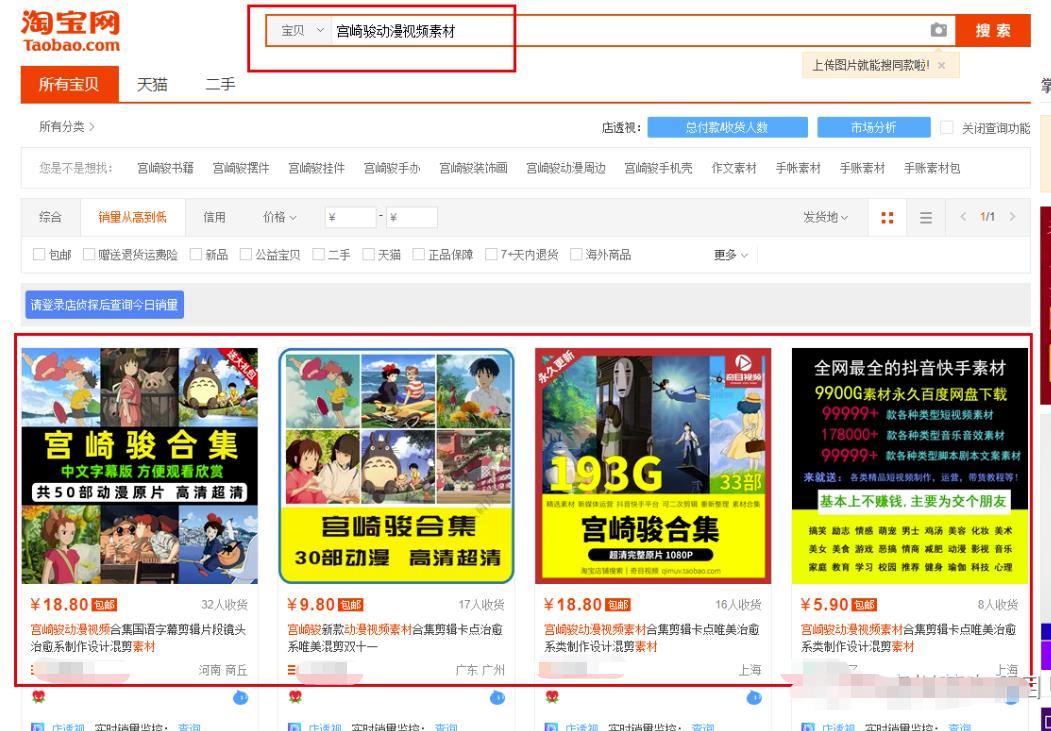1051x731 pixels.
Task: Open the 193G 宫崎骏合集 product thumbnail
Action: click(653, 466)
